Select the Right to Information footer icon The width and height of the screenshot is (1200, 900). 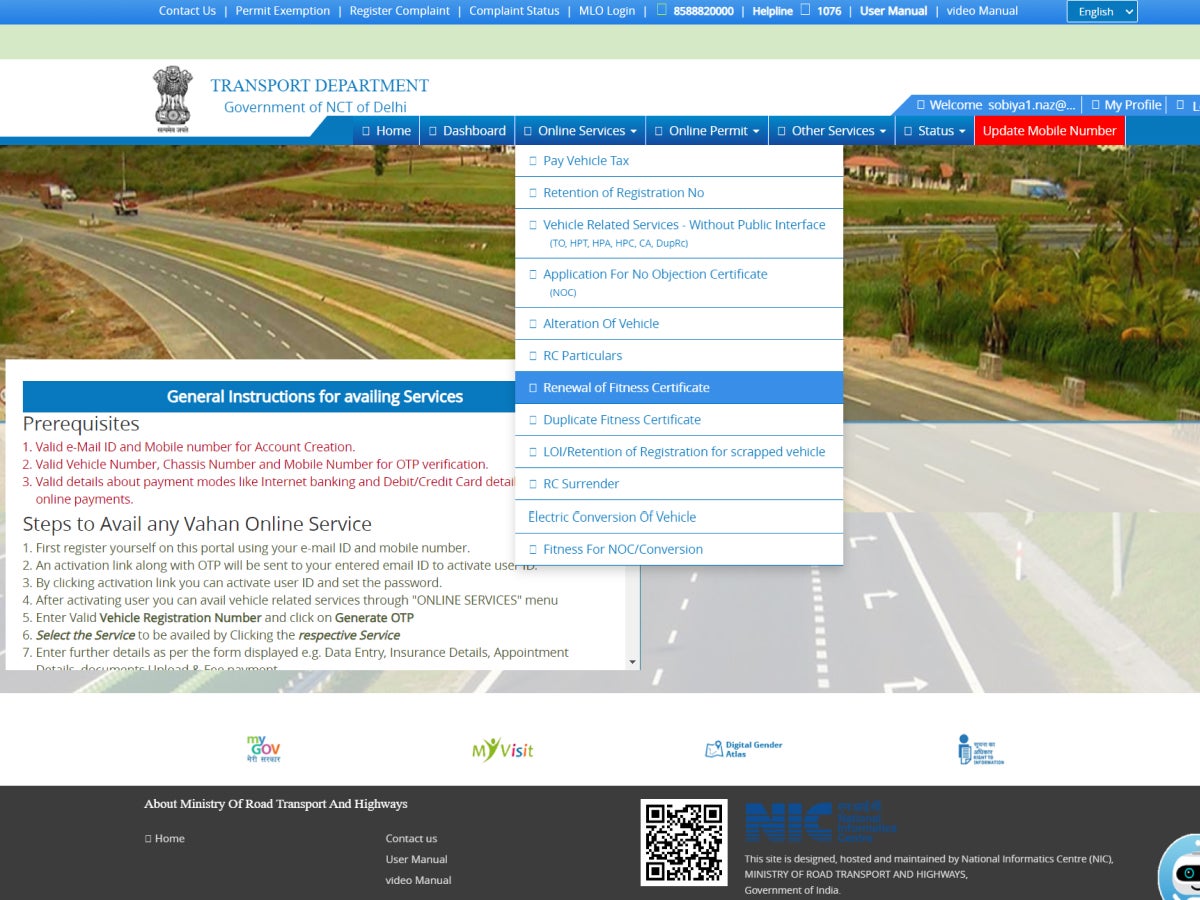tap(983, 748)
